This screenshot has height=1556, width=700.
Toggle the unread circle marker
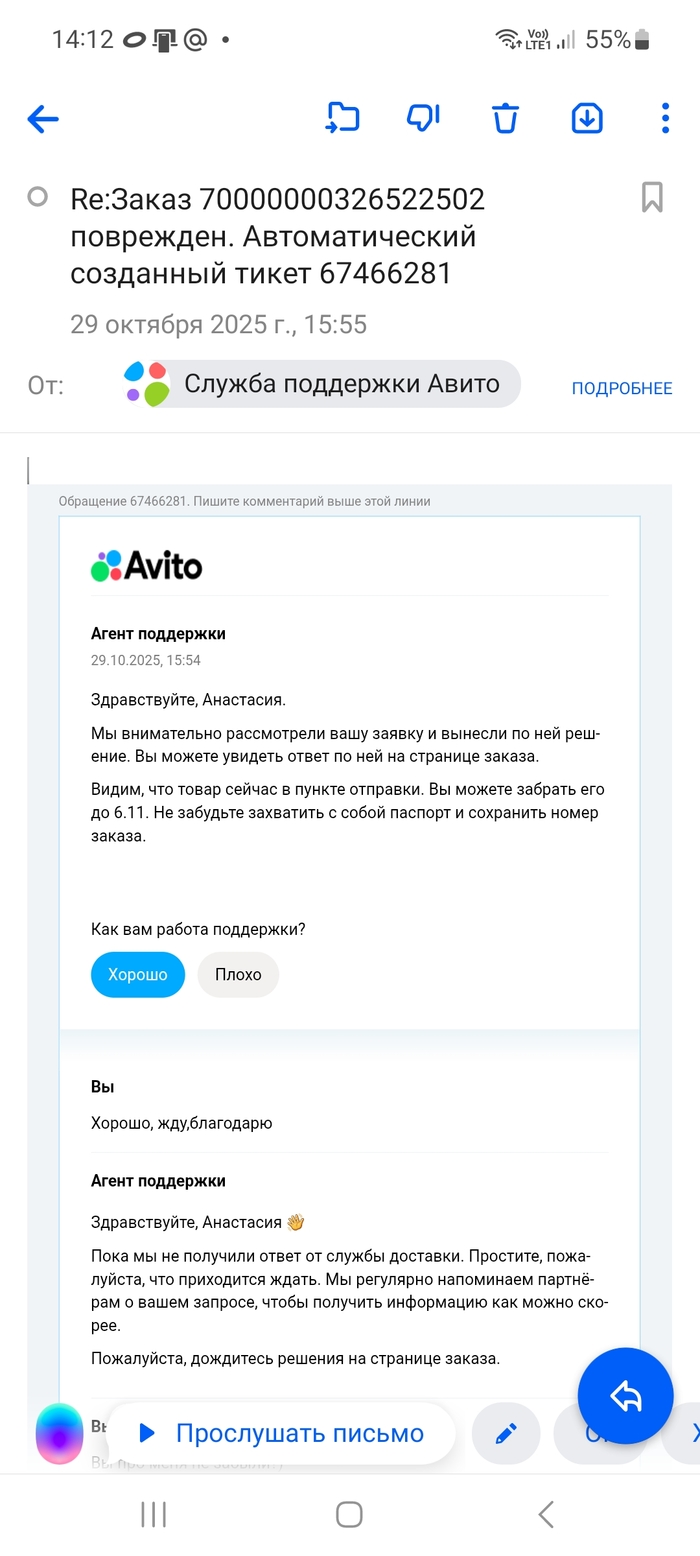(x=38, y=197)
